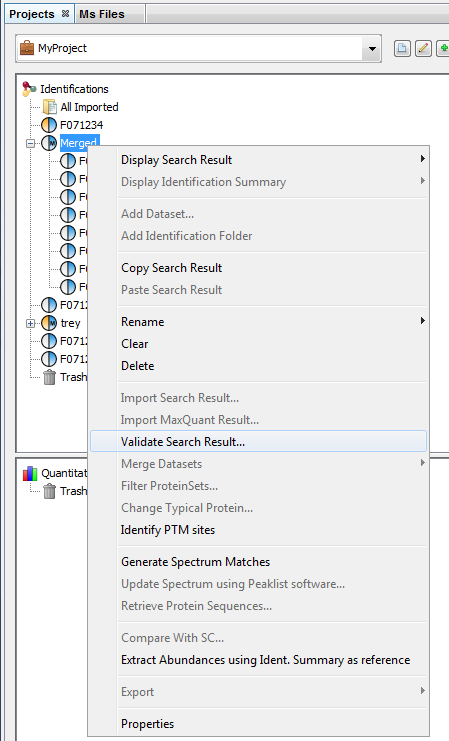The height and width of the screenshot is (741, 449).
Task: Click the trey merged dataset icon
Action: 49,323
